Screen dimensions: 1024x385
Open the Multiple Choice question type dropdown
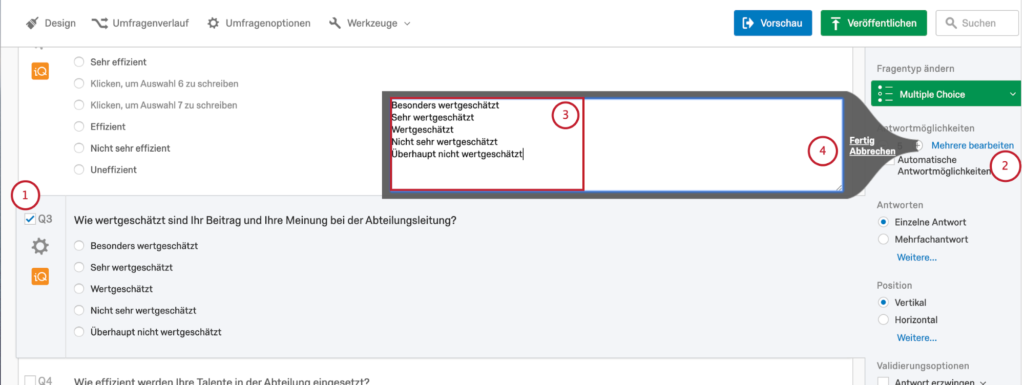tap(946, 95)
